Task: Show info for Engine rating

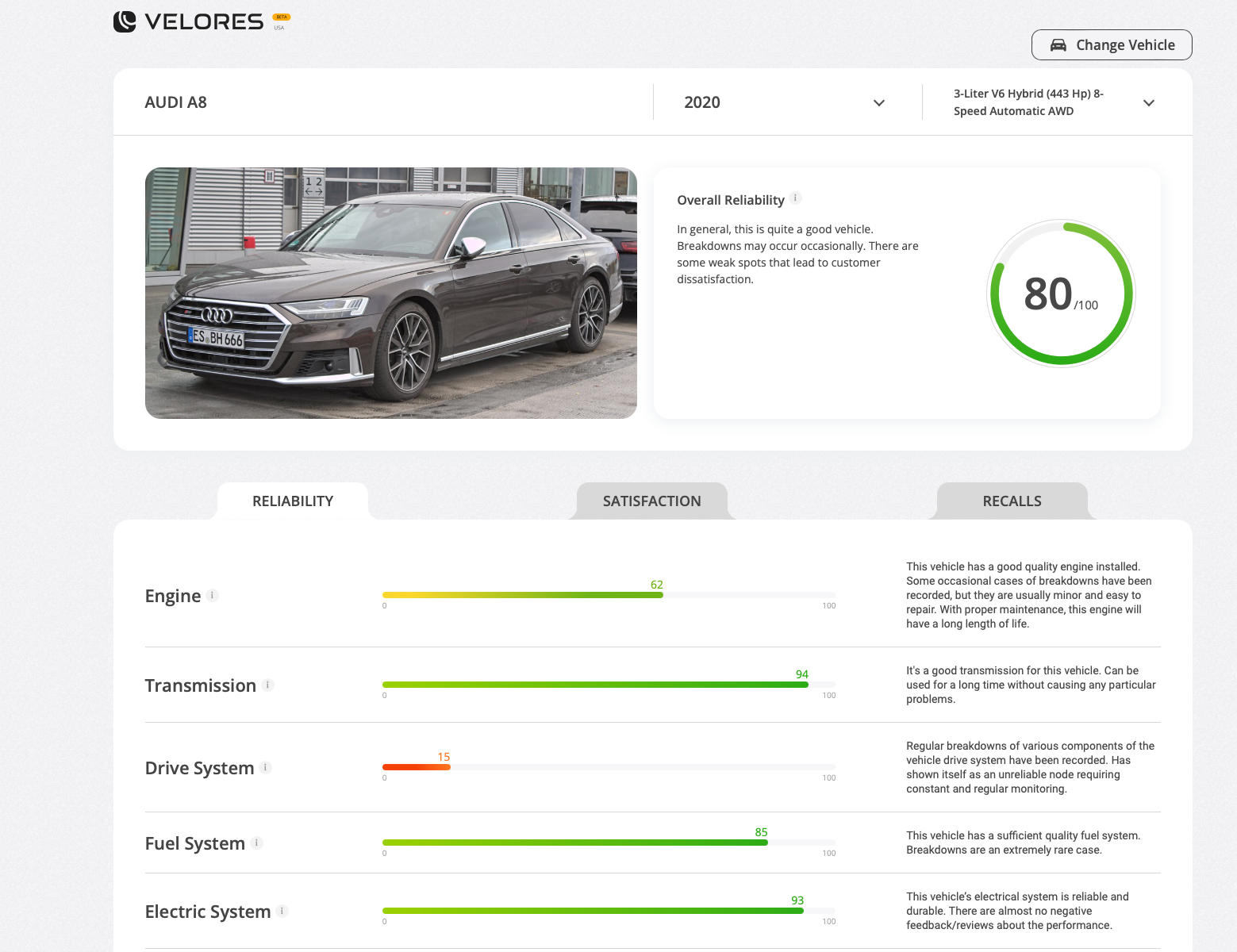Action: click(213, 595)
